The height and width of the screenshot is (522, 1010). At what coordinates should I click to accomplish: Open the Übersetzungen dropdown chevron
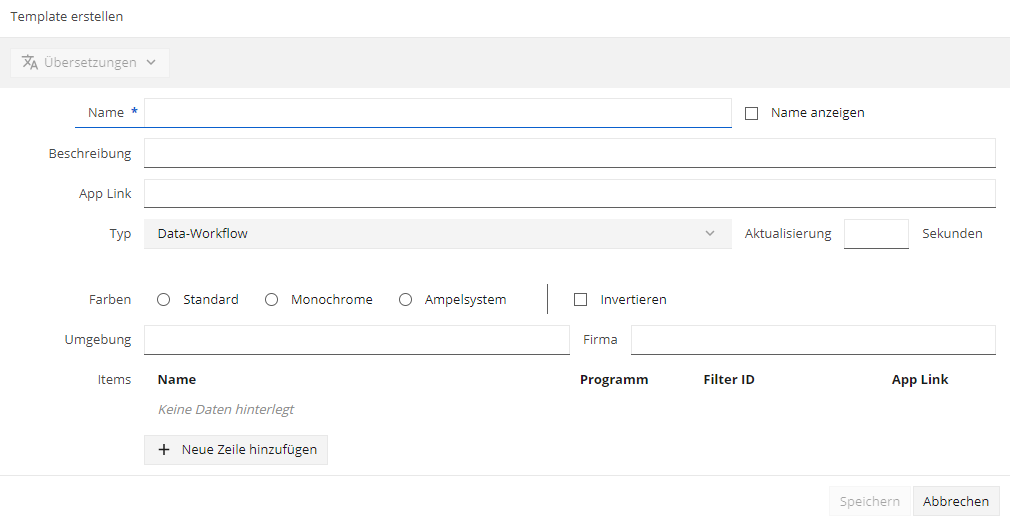(x=151, y=63)
